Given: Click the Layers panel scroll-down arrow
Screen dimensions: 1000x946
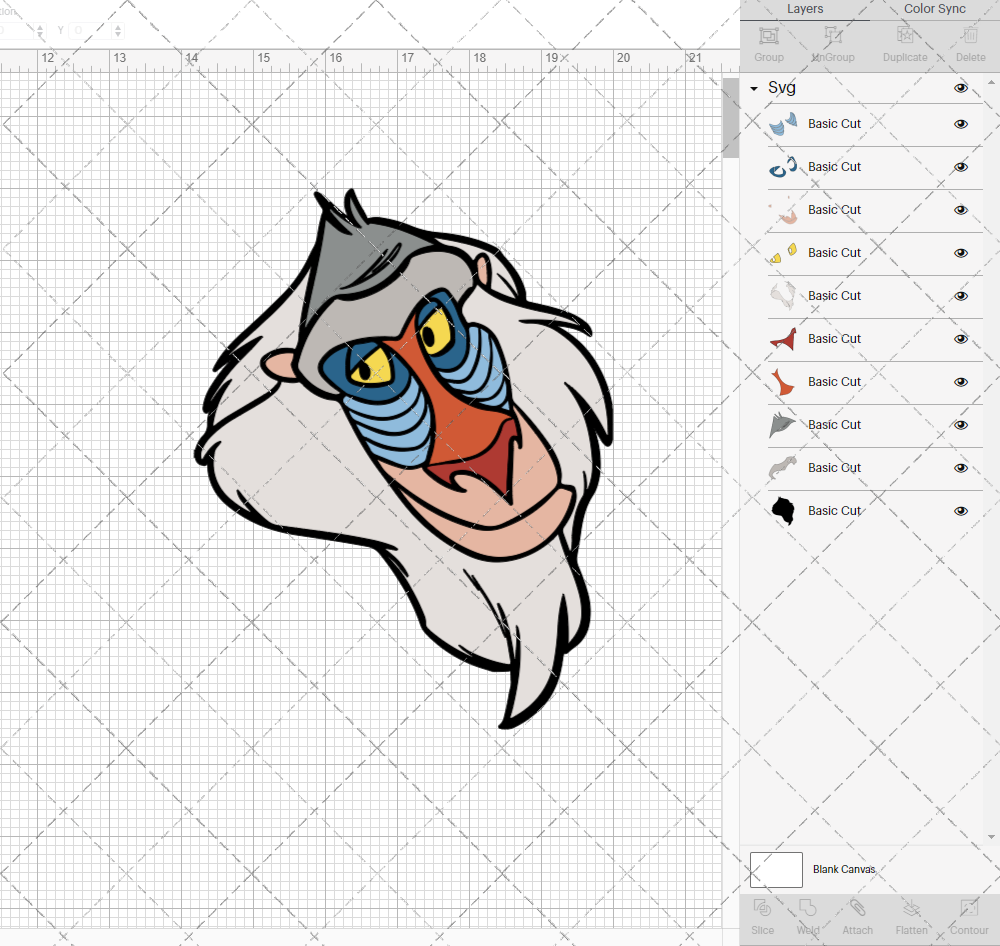Looking at the screenshot, I should pos(990,837).
